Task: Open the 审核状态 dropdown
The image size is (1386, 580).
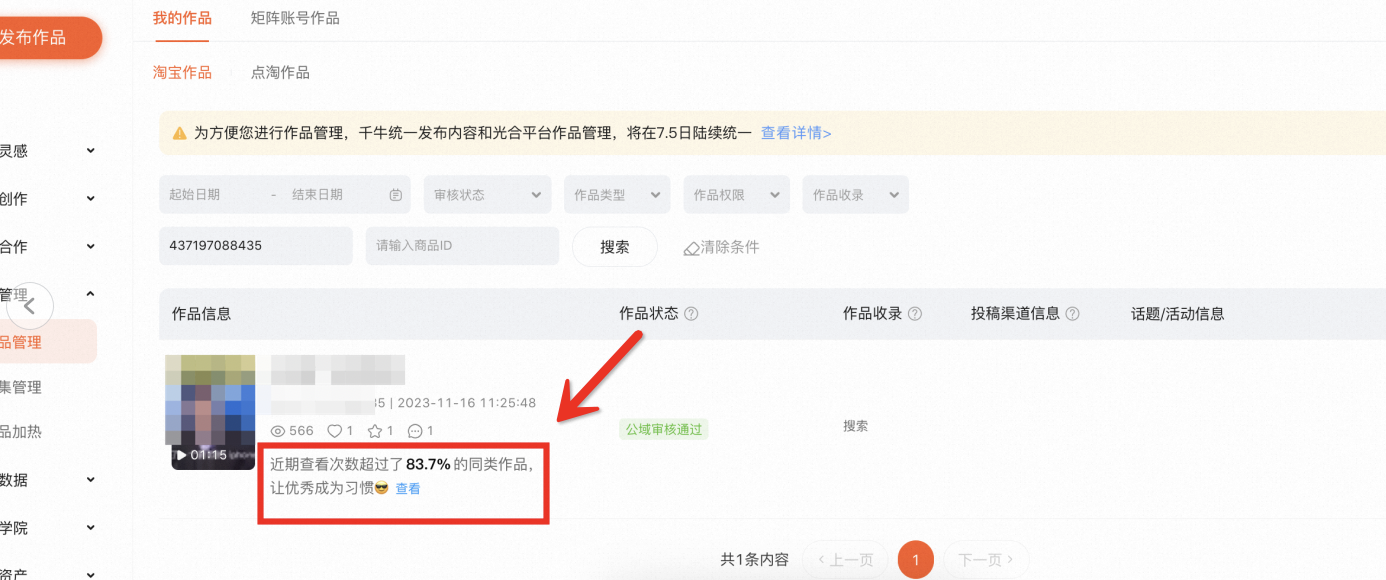Action: [487, 195]
